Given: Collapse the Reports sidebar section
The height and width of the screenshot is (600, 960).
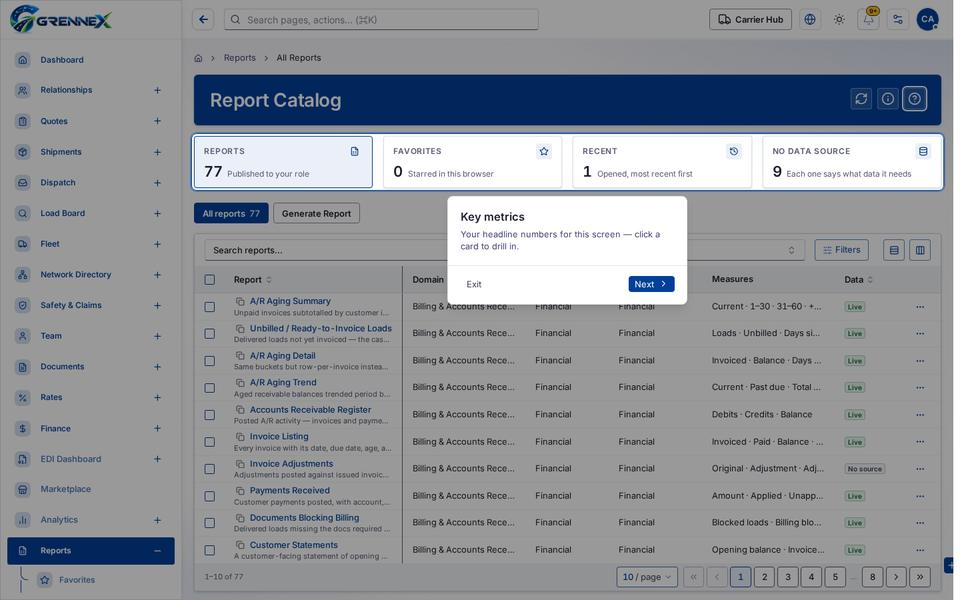Looking at the screenshot, I should coord(157,551).
